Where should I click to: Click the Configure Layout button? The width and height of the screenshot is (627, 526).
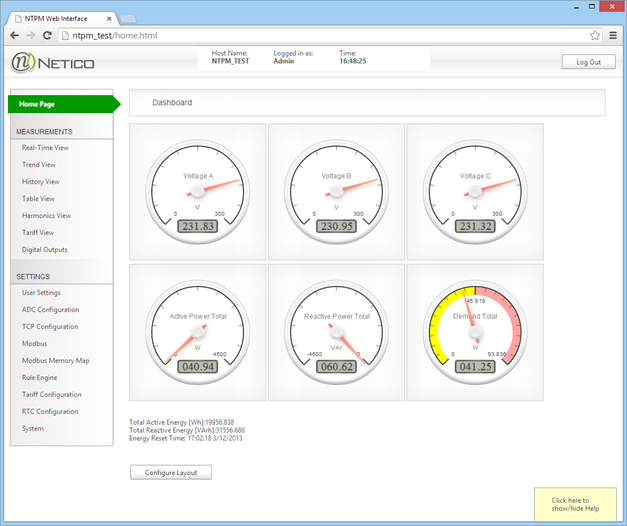tap(171, 472)
